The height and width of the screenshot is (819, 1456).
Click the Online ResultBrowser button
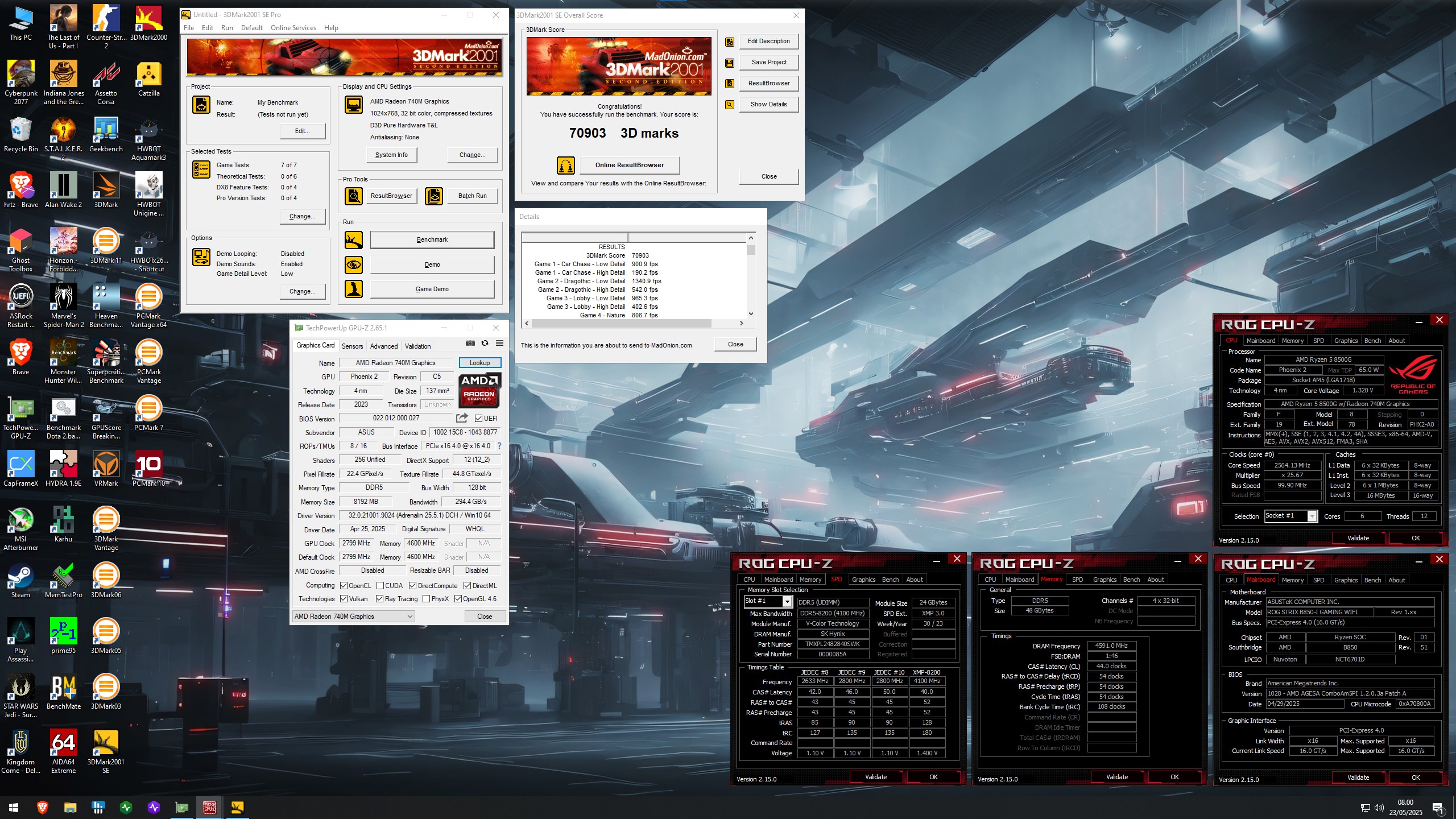[x=630, y=165]
